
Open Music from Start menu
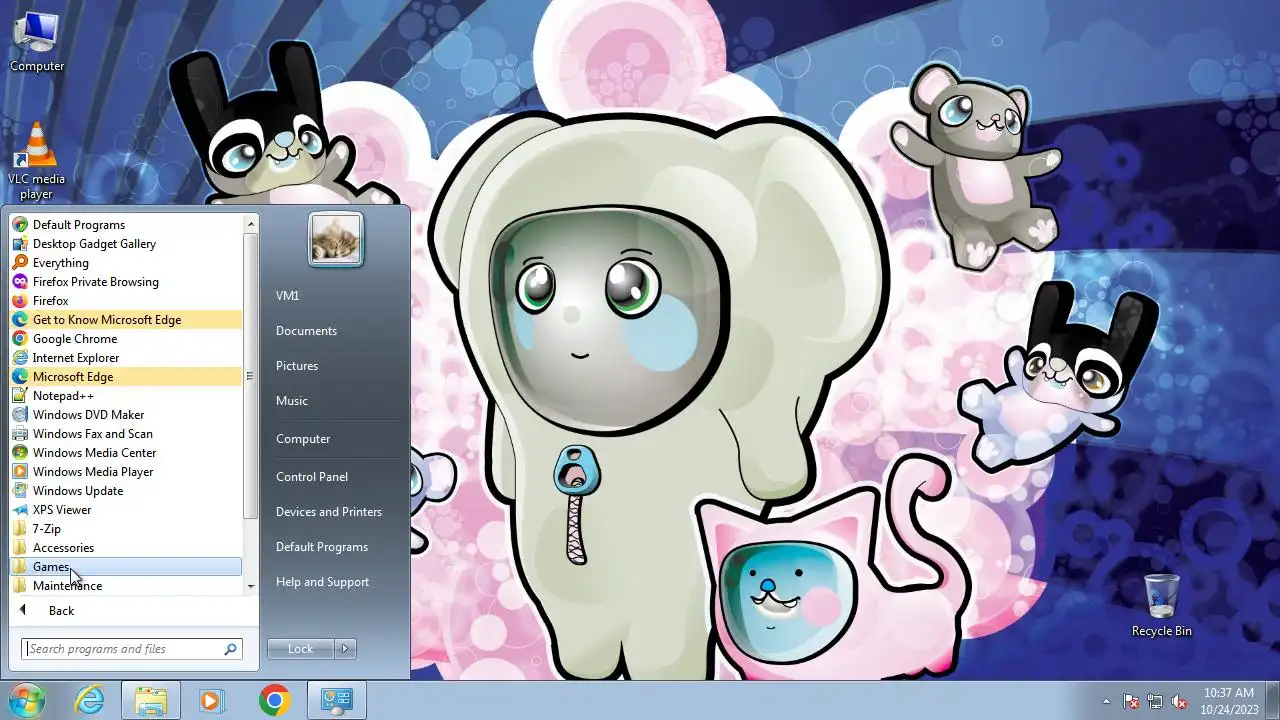point(292,401)
